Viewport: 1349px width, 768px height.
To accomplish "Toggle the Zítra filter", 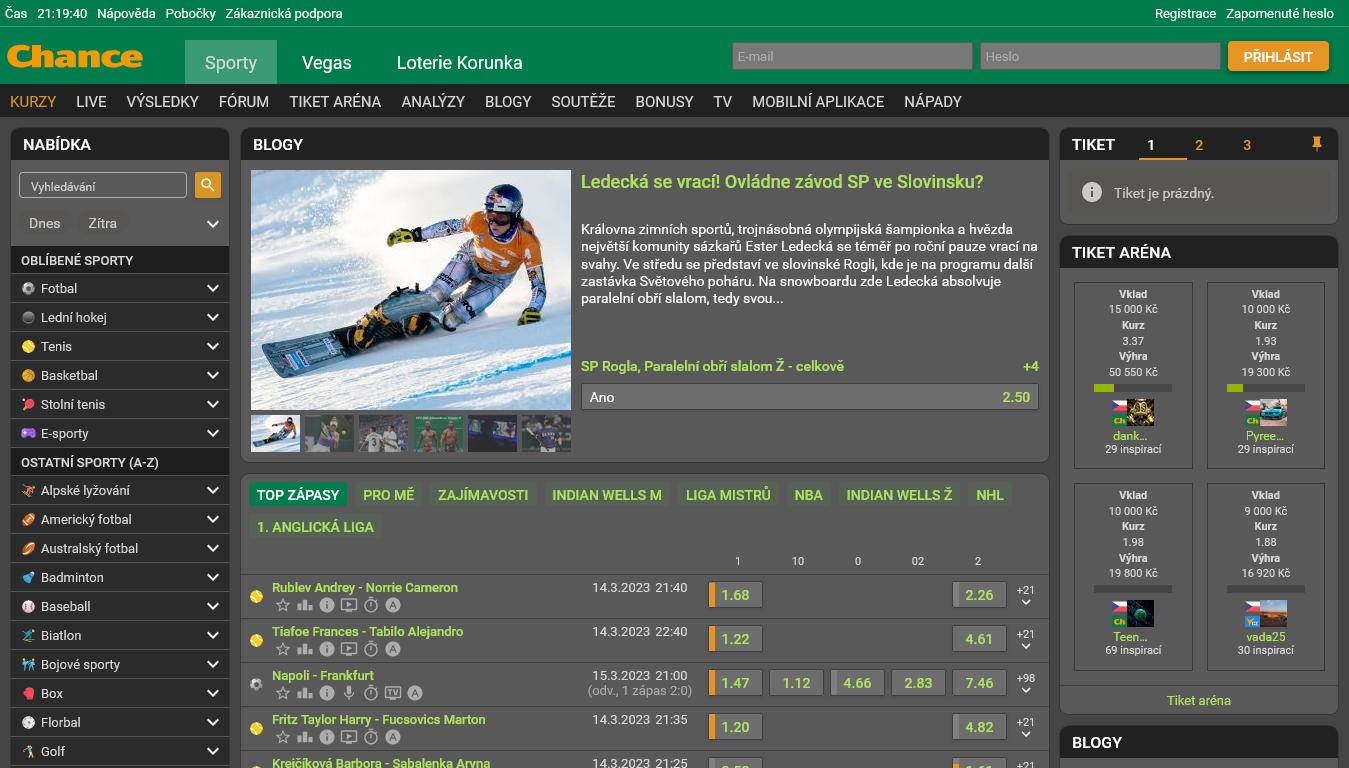I will 102,223.
